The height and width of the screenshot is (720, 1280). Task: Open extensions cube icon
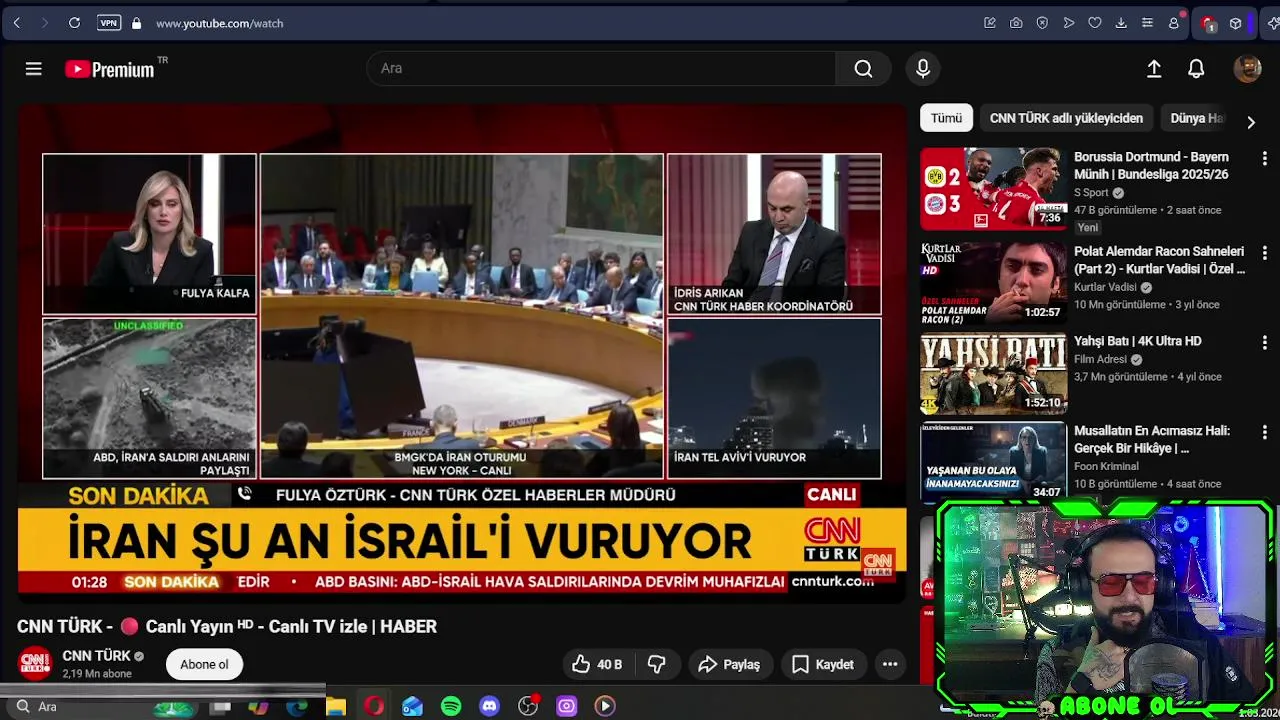(1236, 23)
